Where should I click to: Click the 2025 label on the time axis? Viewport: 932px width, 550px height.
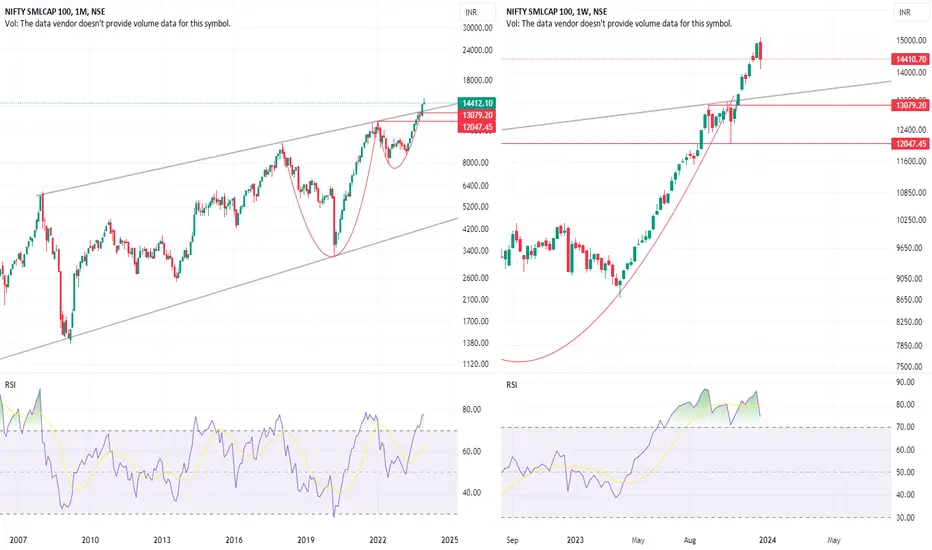point(449,540)
